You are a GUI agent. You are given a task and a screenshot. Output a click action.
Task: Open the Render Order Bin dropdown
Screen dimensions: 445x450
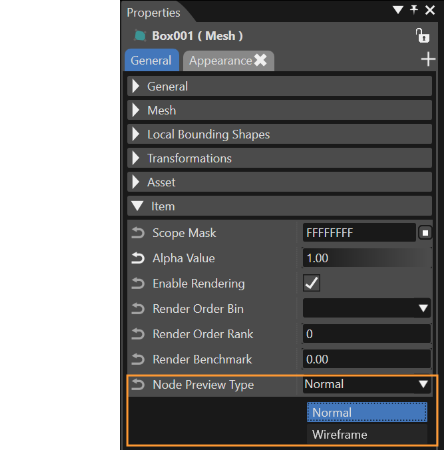tap(367, 308)
